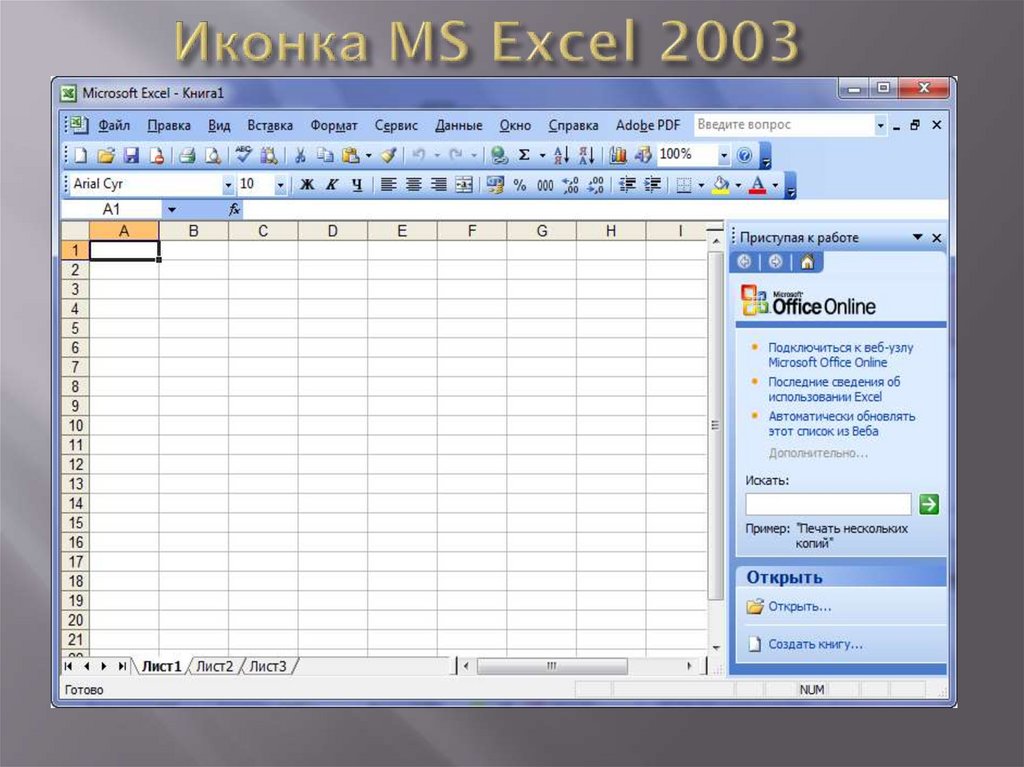
Task: Toggle Bold (Ж) formatting
Action: coord(306,185)
